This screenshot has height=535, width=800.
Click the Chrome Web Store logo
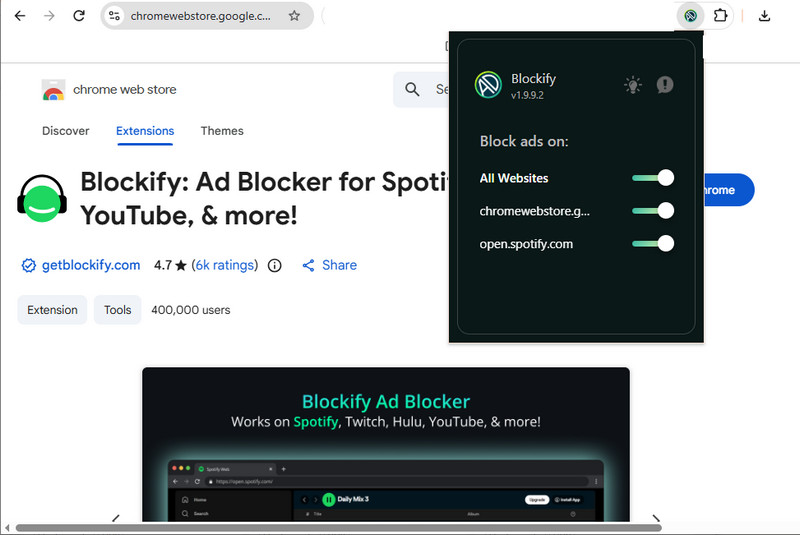pyautogui.click(x=53, y=90)
